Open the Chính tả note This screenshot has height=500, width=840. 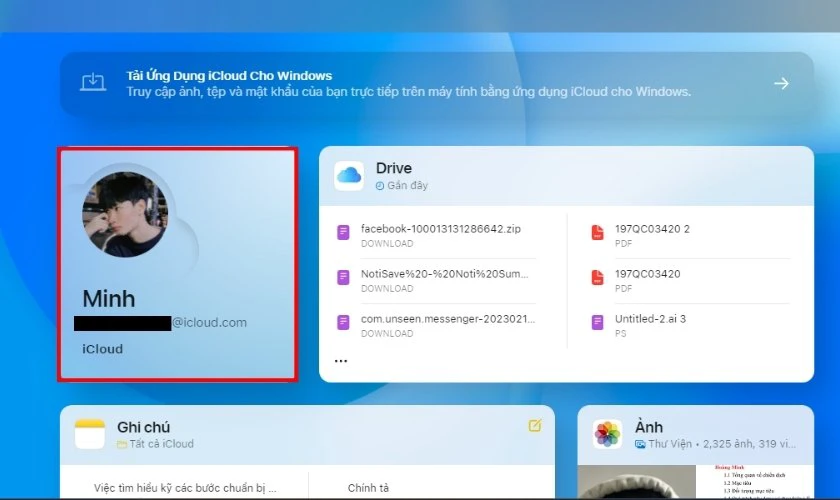368,488
